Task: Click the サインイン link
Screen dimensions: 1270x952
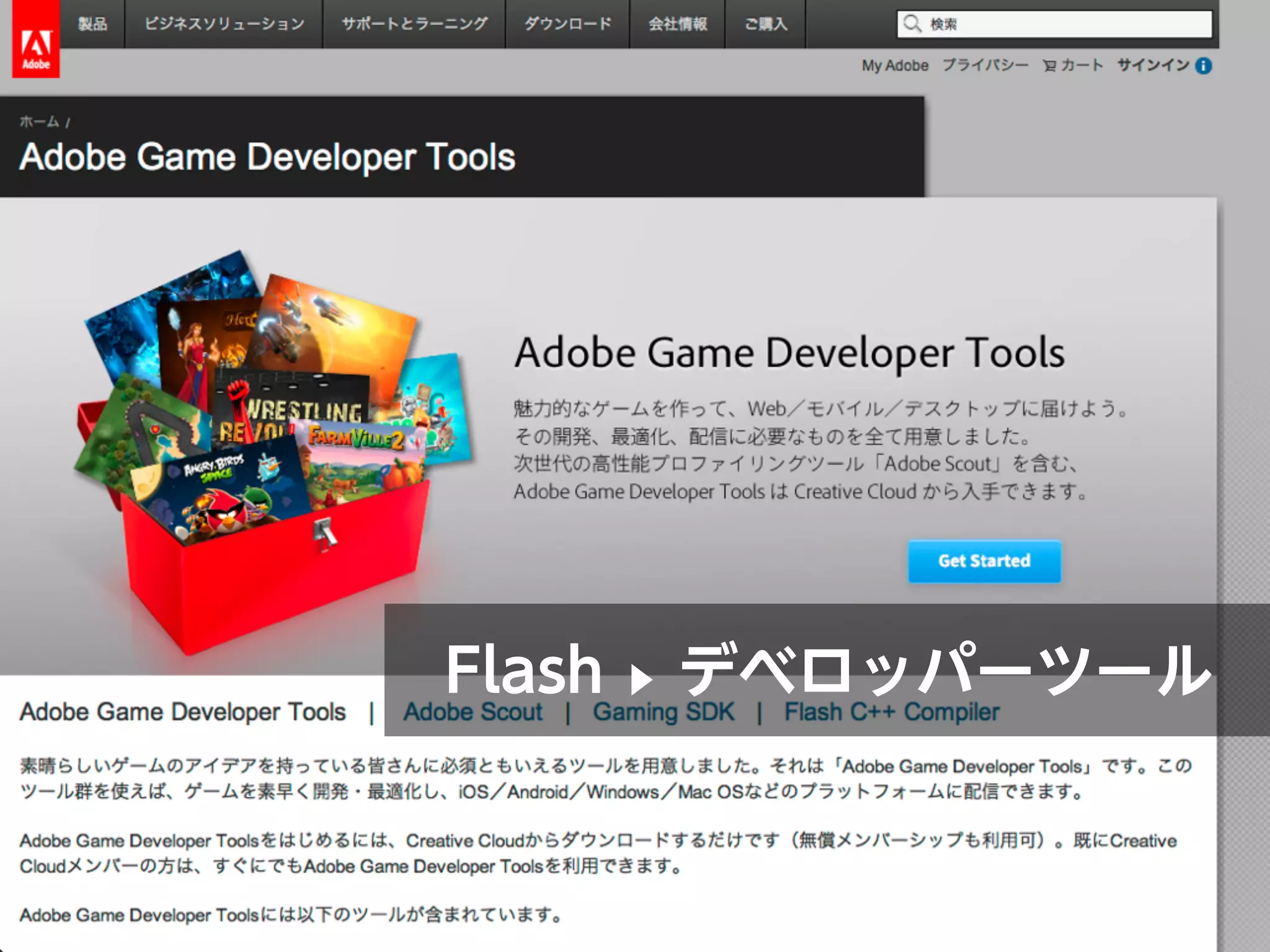Action: [1153, 66]
